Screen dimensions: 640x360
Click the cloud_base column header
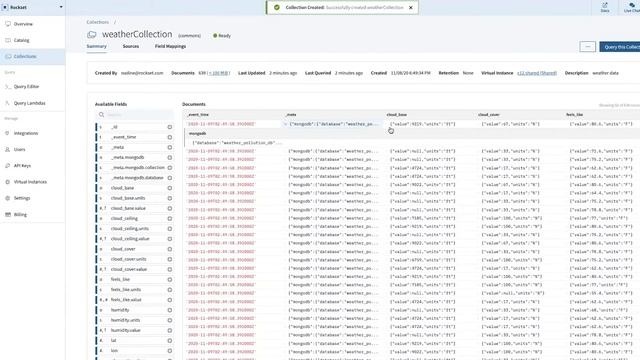pos(397,115)
